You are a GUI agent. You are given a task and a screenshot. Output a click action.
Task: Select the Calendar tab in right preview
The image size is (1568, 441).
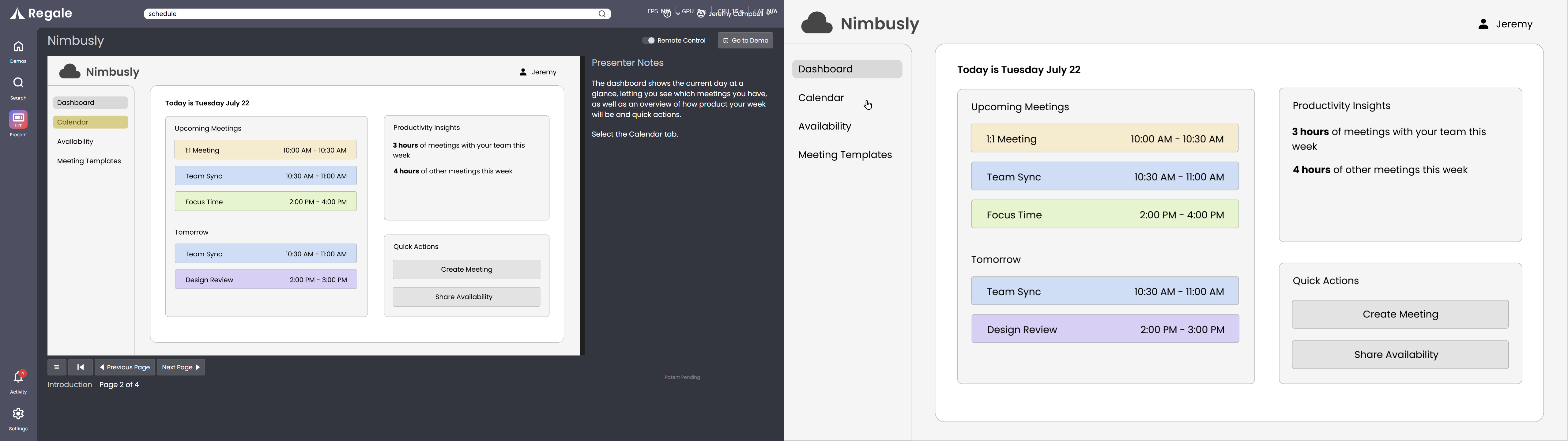[x=821, y=98]
